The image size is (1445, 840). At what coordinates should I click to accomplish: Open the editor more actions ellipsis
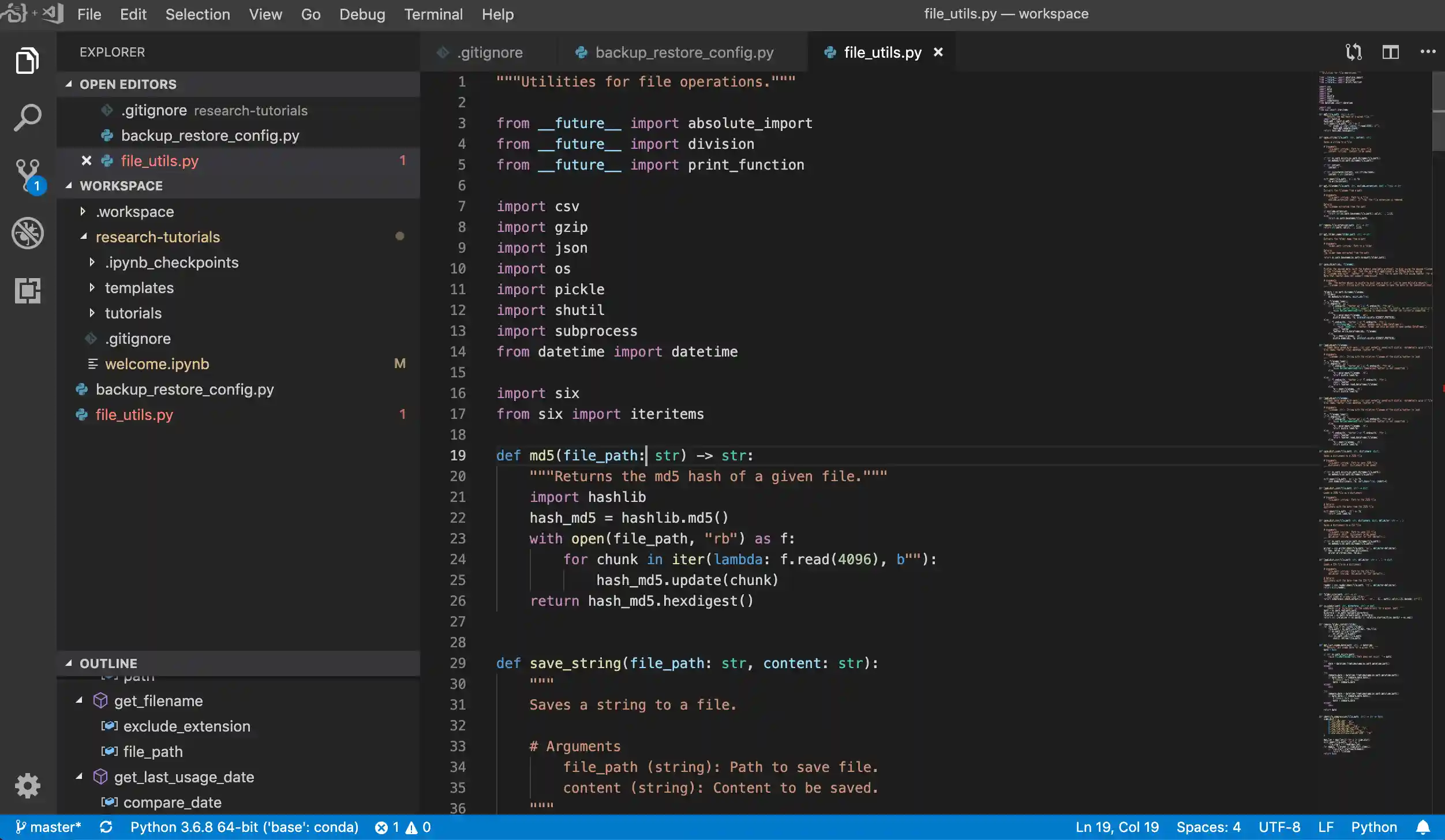point(1428,52)
